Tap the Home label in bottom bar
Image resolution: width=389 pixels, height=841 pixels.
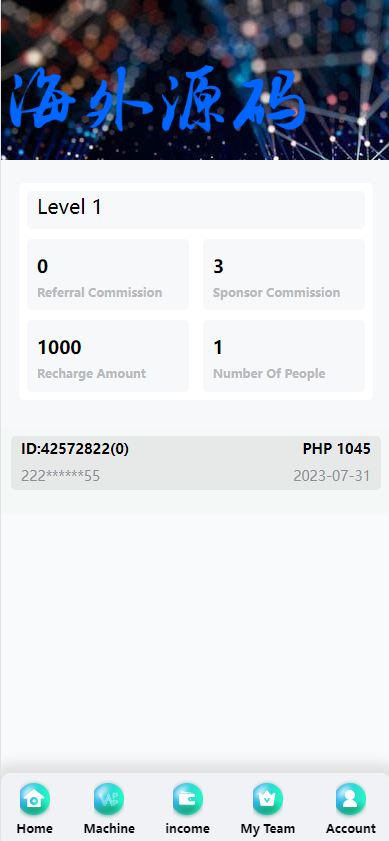[35, 829]
